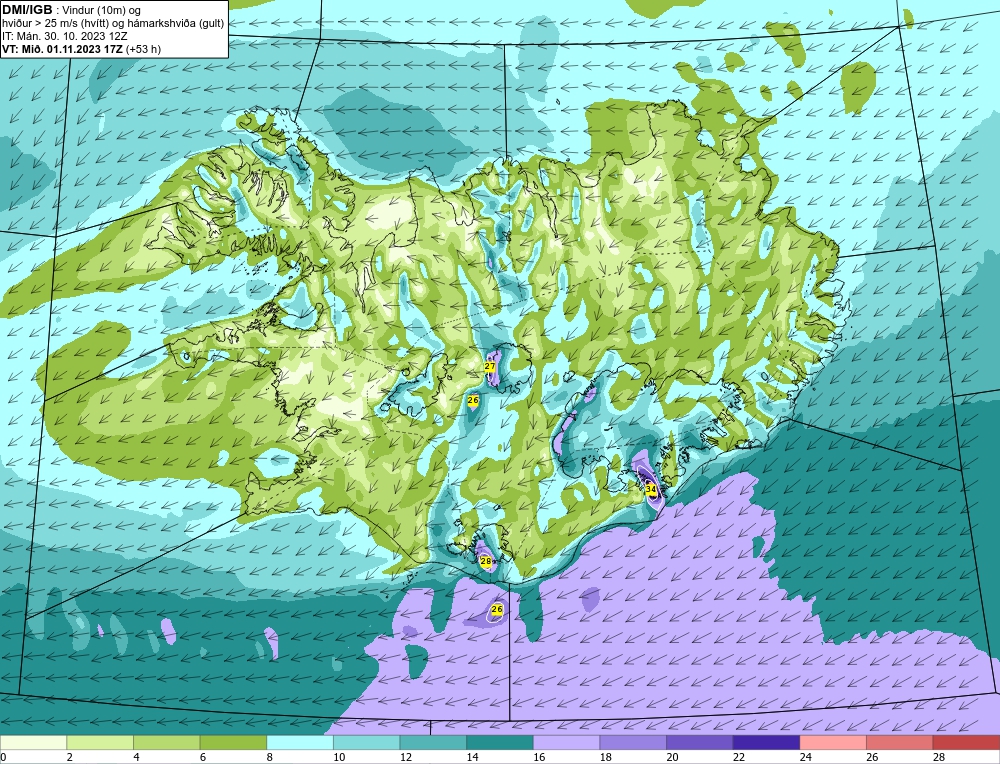
Task: Click the legend scale value "24"
Action: pos(805,757)
